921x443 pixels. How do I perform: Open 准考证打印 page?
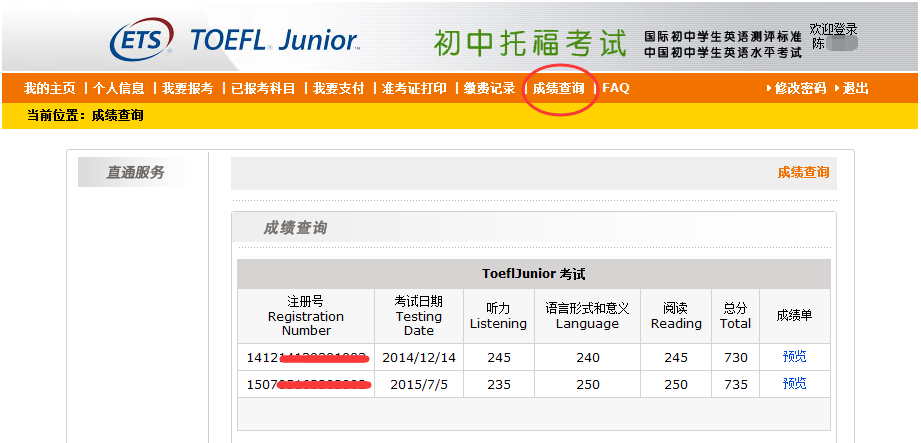click(414, 88)
